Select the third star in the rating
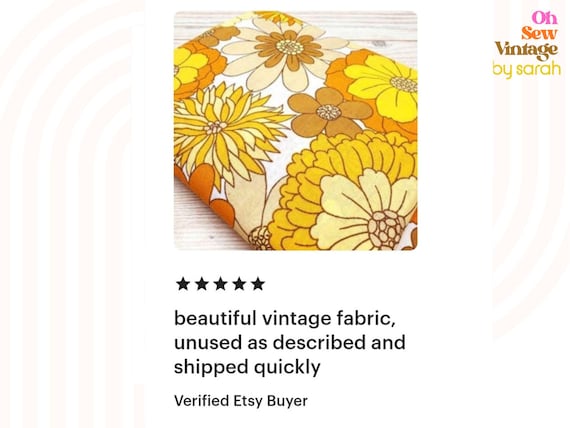570x428 pixels. 220,284
